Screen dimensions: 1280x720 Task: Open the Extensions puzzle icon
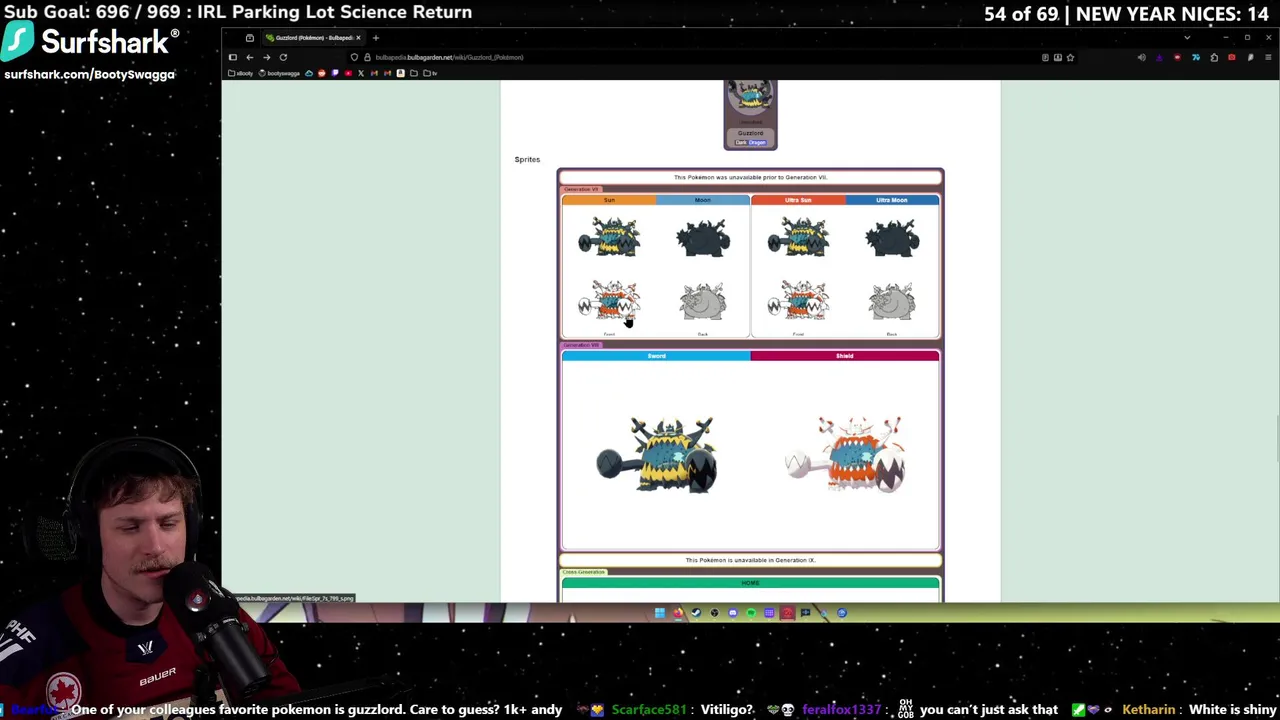[1214, 57]
